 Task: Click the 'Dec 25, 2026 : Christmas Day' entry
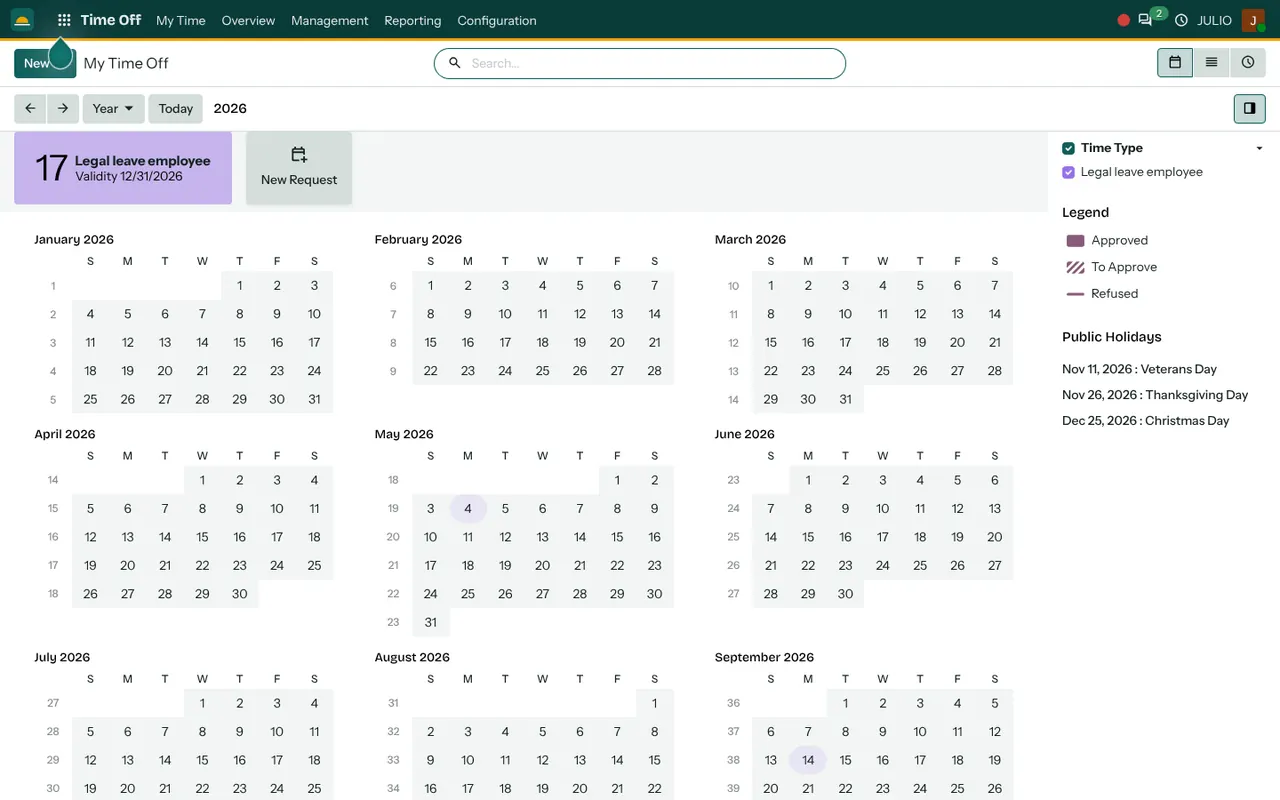(x=1146, y=421)
